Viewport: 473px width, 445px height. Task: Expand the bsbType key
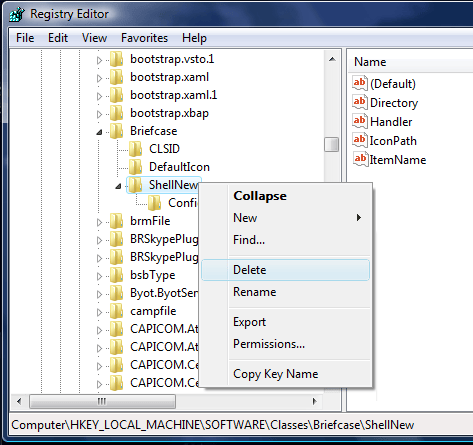pos(99,276)
